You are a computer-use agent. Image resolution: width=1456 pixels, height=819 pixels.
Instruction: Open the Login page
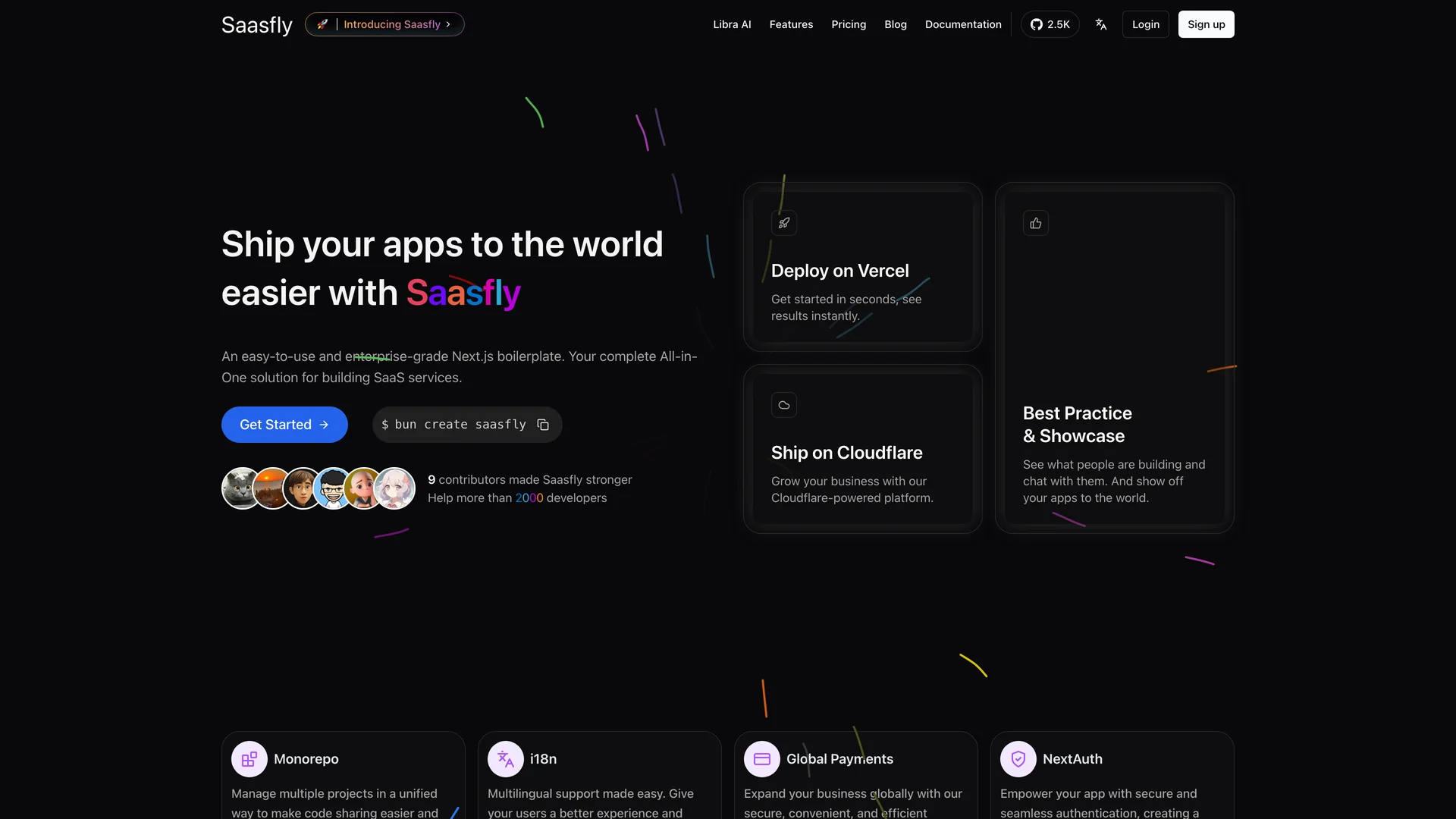pos(1145,24)
